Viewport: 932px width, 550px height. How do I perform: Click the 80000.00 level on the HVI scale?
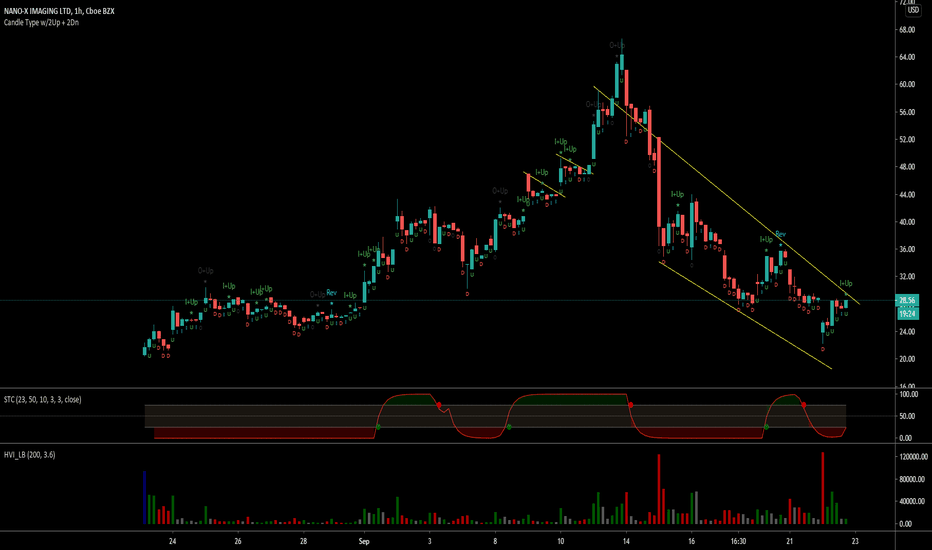(912, 479)
